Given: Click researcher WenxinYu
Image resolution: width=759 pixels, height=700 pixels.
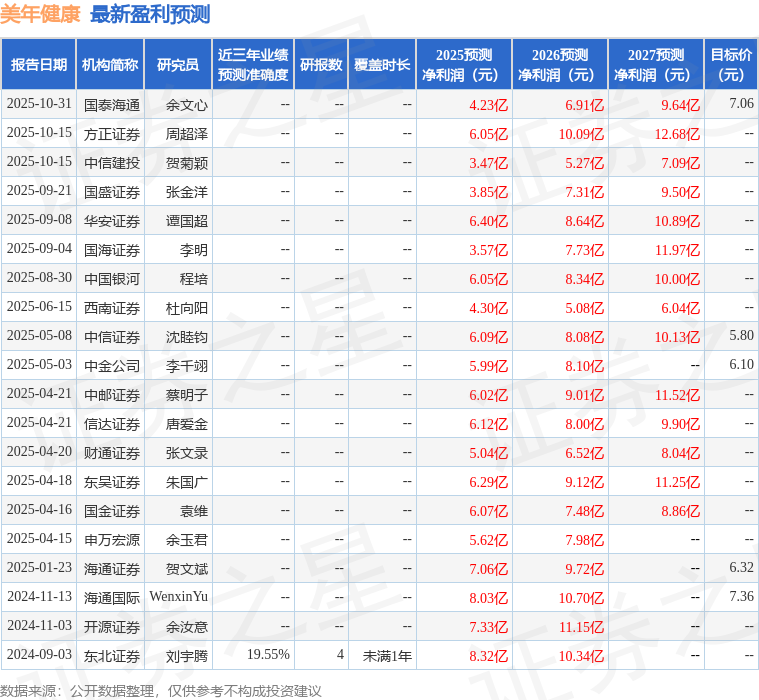Looking at the screenshot, I should 179,596.
